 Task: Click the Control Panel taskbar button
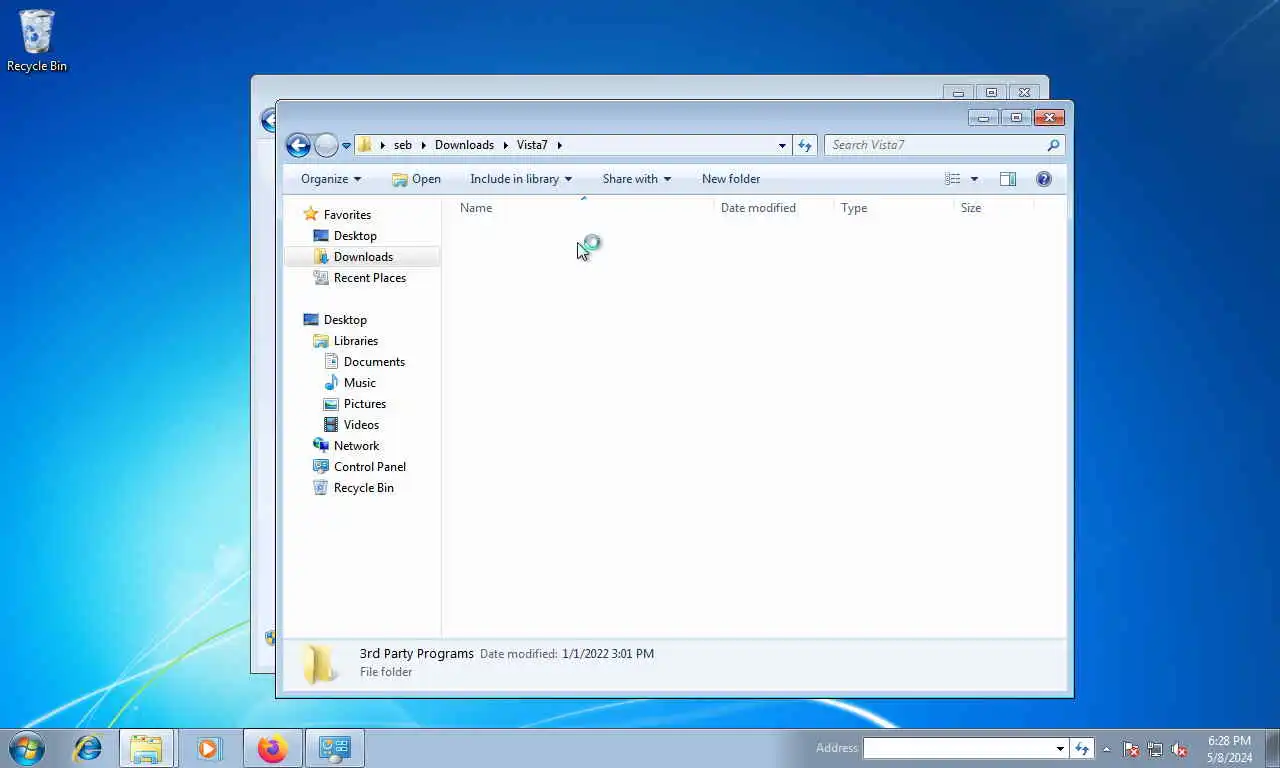click(x=334, y=748)
